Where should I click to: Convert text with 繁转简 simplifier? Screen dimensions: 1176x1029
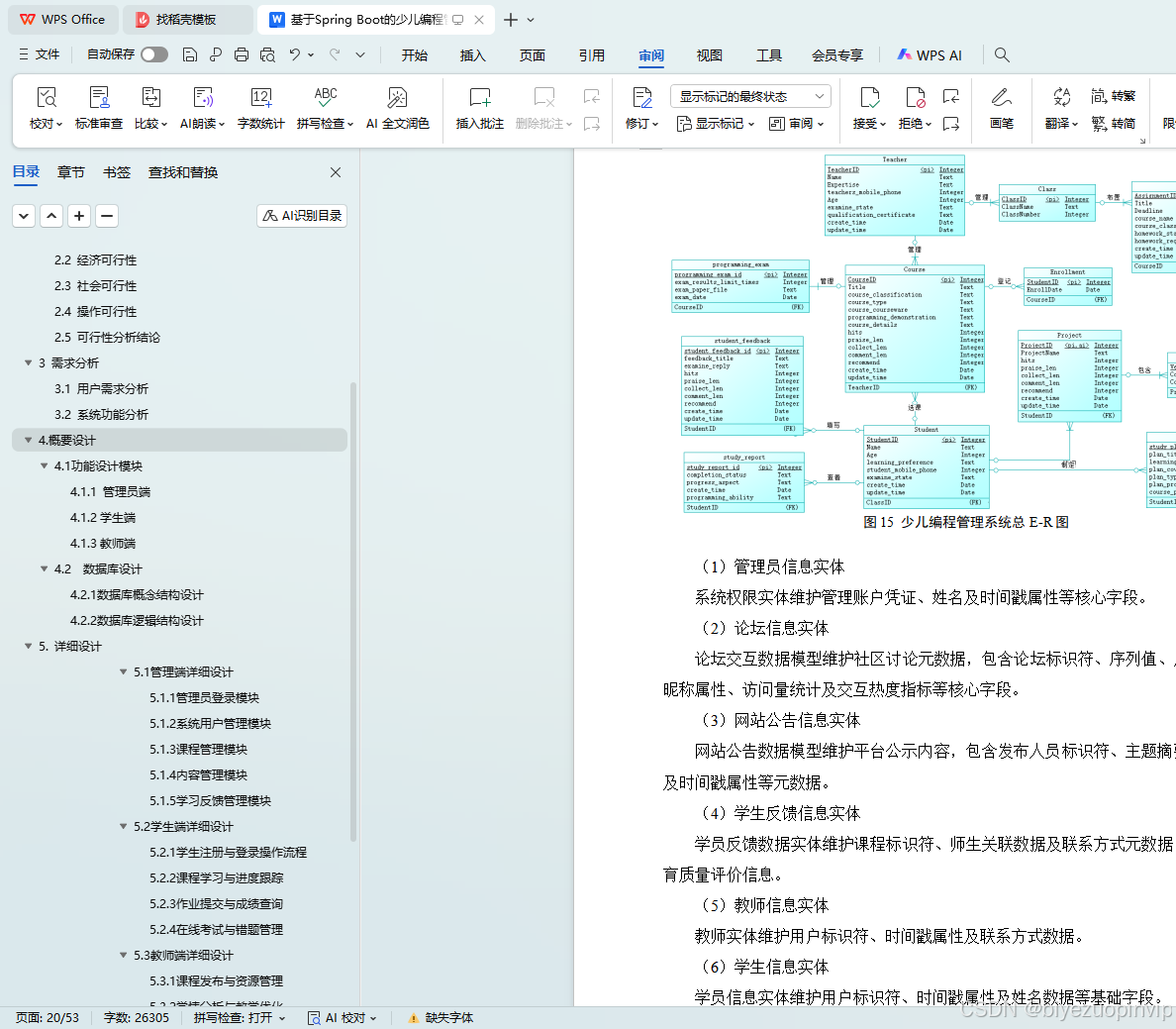point(1117,122)
